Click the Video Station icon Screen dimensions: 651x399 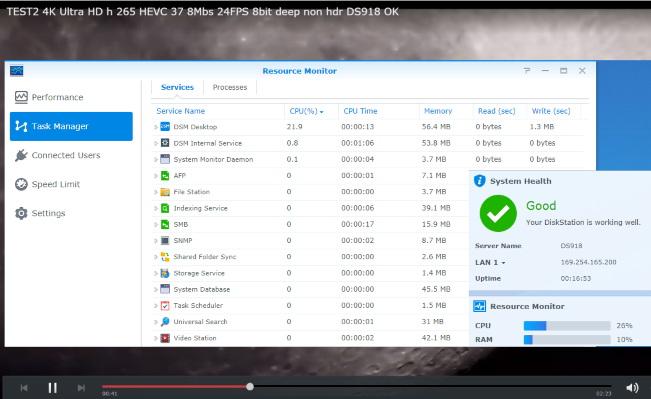tap(165, 338)
